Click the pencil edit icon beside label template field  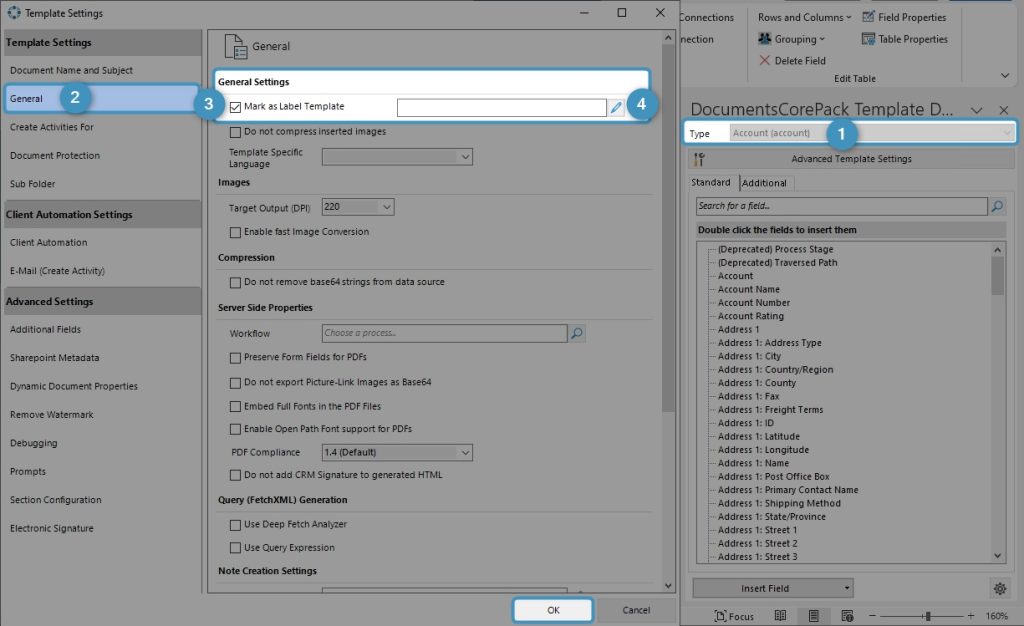click(x=616, y=108)
